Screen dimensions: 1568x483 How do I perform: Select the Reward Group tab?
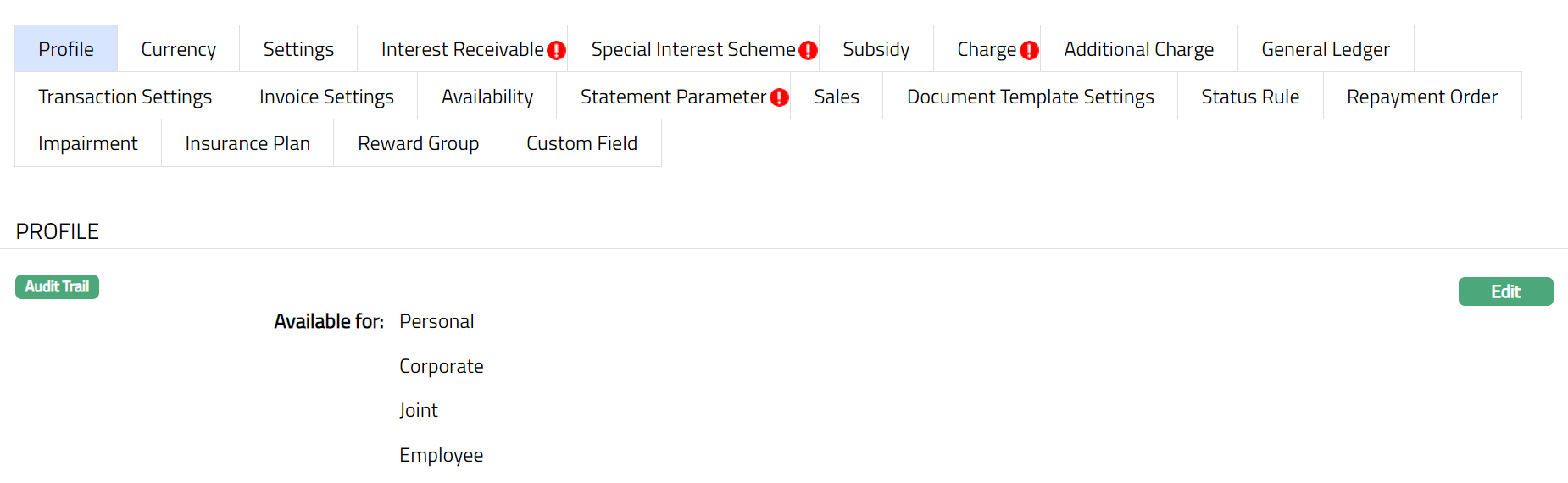coord(418,143)
